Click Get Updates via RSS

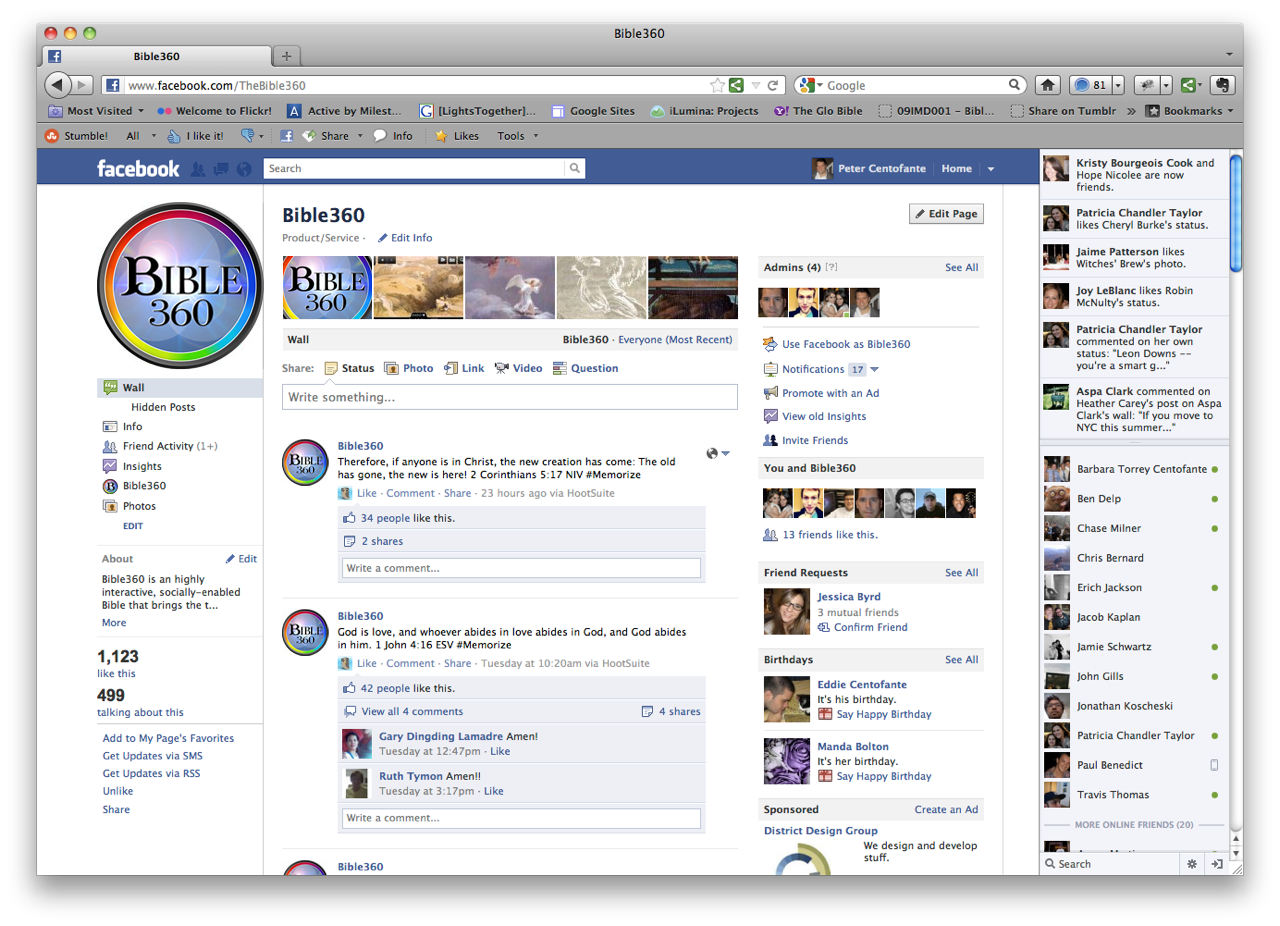(x=151, y=774)
